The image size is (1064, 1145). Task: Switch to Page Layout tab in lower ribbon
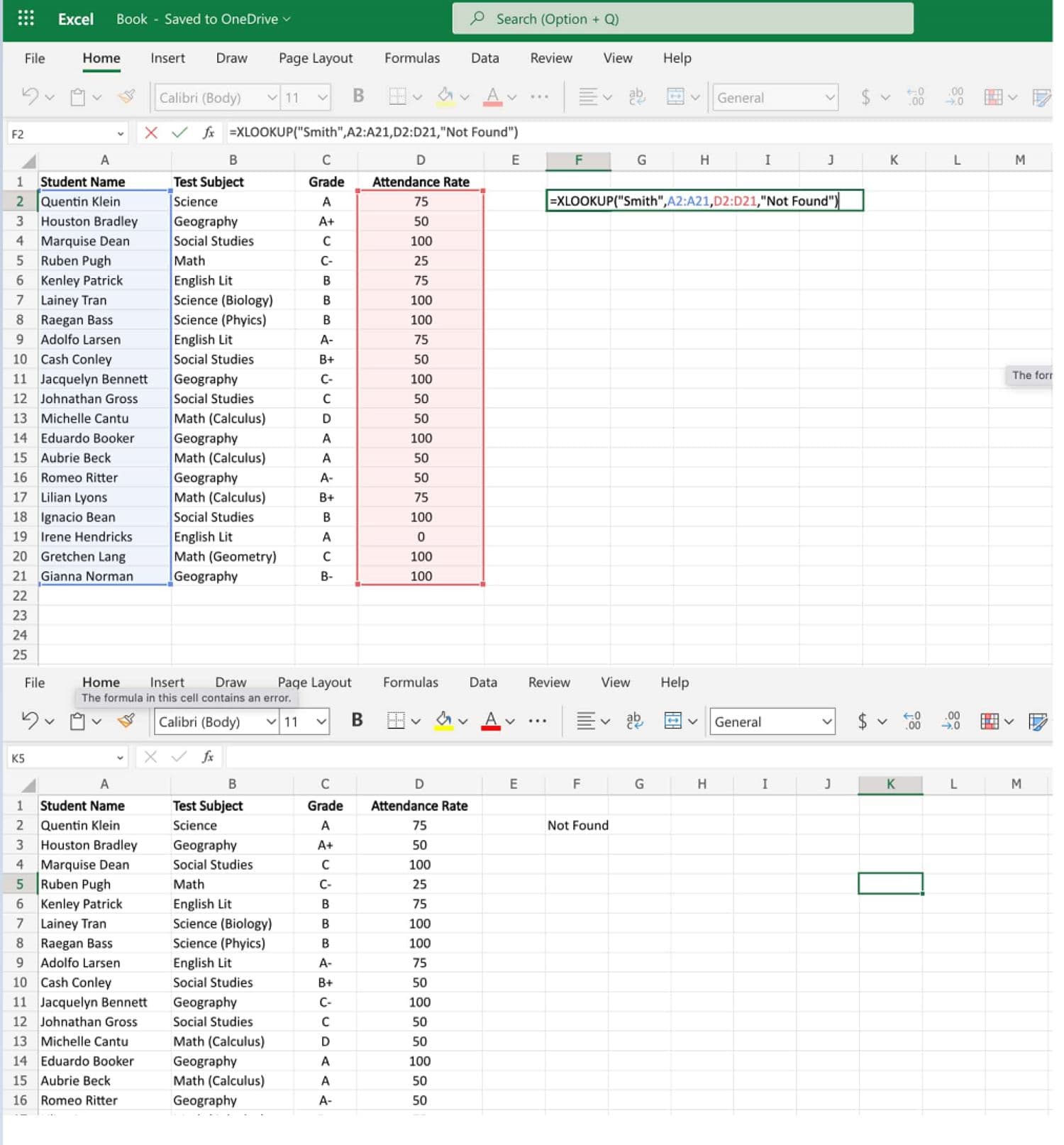(x=314, y=682)
